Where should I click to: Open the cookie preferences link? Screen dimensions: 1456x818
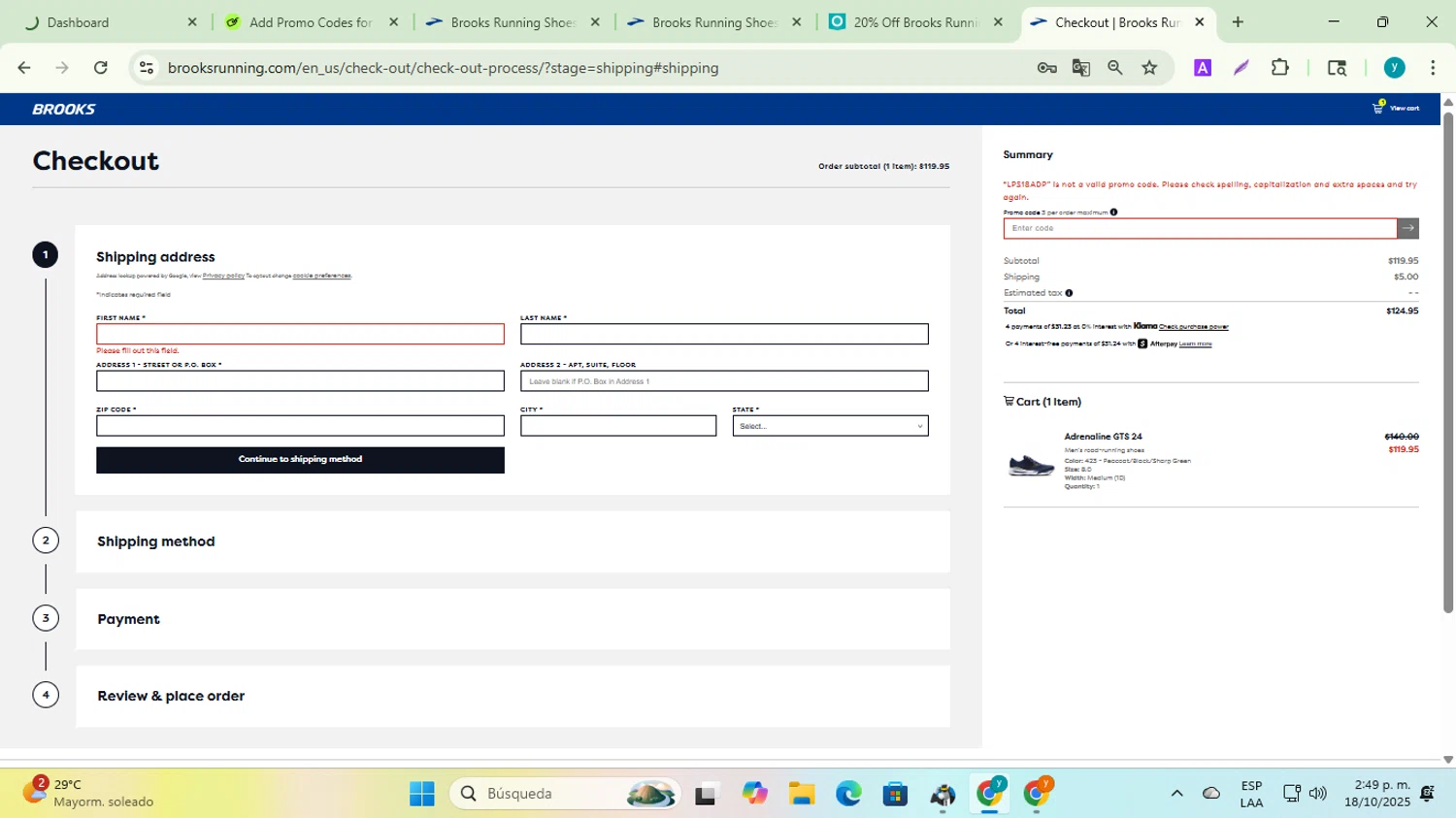tap(321, 276)
